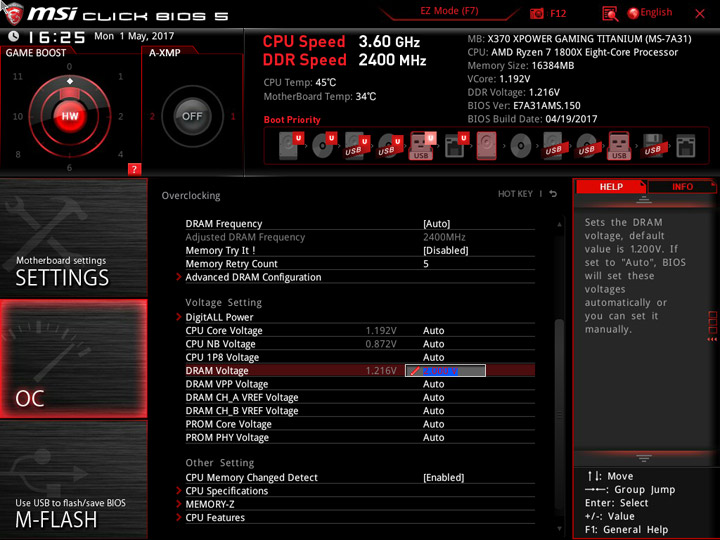
Task: Click the Adjusted DRAM Frequency 2400MHz value
Action: tap(444, 237)
